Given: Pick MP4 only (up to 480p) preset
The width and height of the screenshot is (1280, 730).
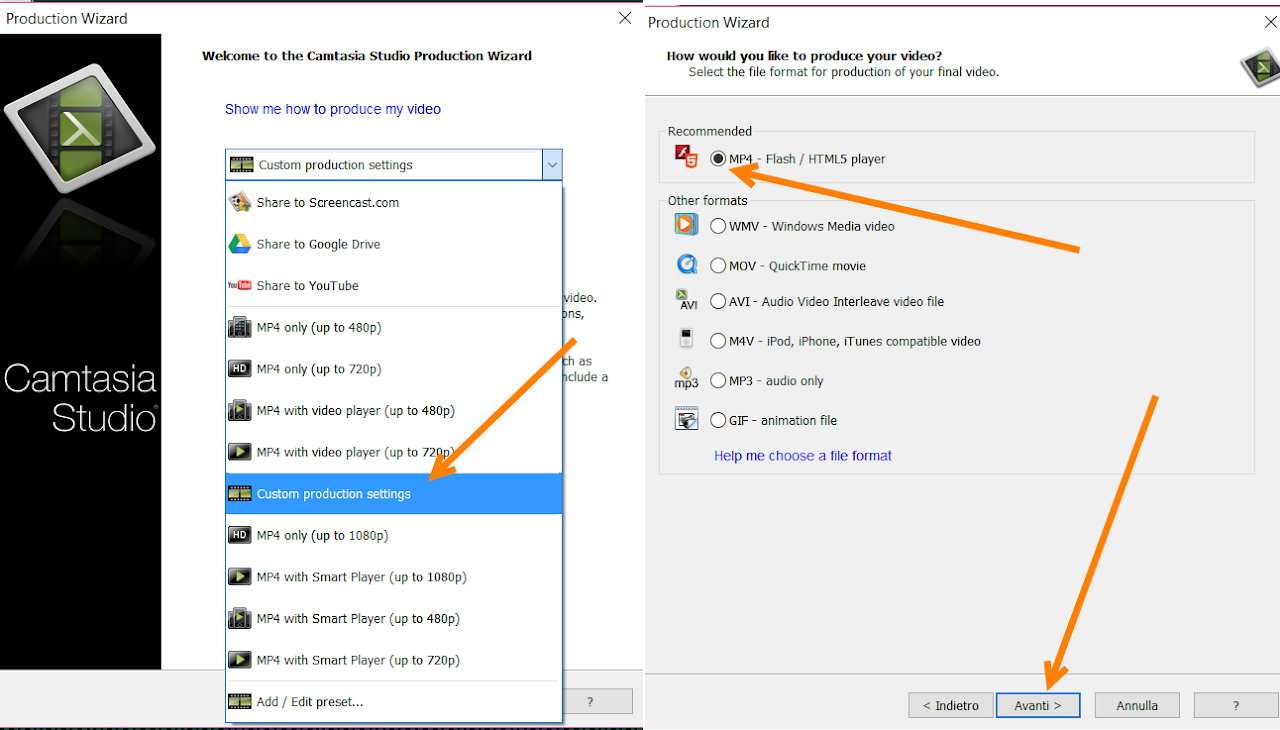Looking at the screenshot, I should pyautogui.click(x=394, y=327).
